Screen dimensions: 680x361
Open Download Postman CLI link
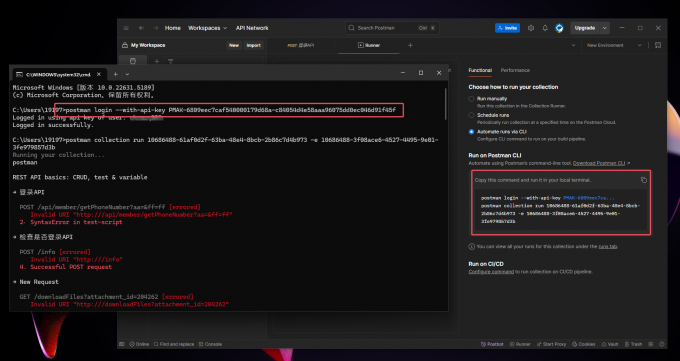point(599,163)
